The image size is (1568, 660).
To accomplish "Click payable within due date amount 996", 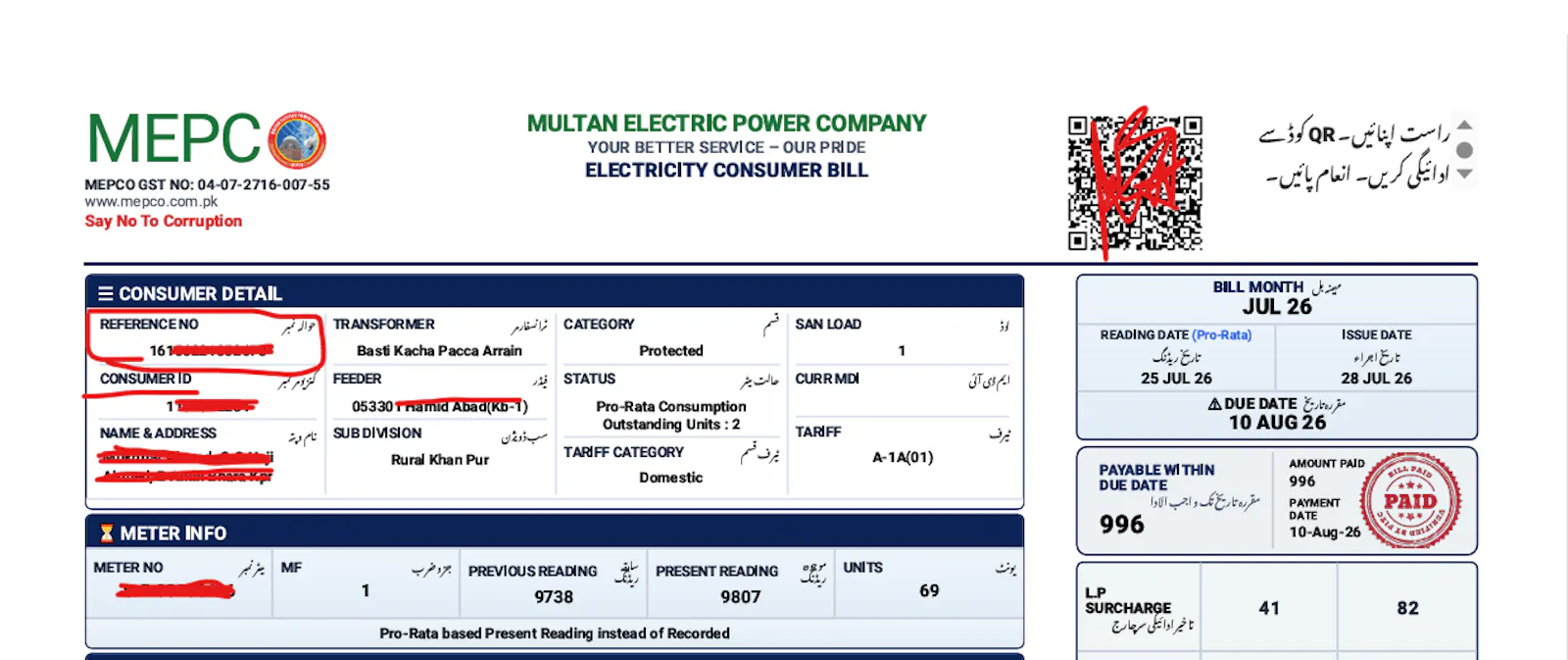I will point(1122,525).
